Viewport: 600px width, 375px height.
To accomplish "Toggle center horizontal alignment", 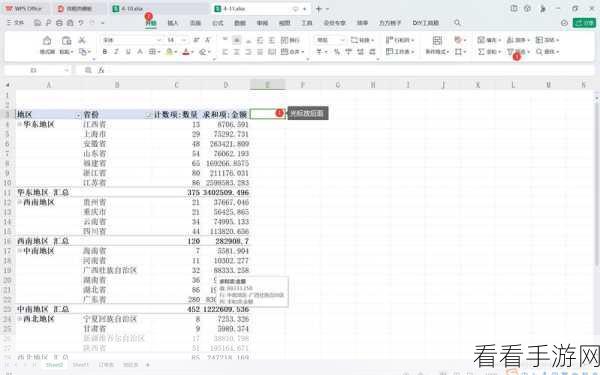I will point(237,52).
